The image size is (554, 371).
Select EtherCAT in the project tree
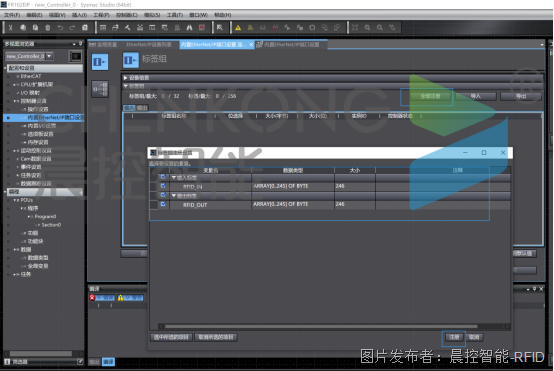(x=30, y=76)
